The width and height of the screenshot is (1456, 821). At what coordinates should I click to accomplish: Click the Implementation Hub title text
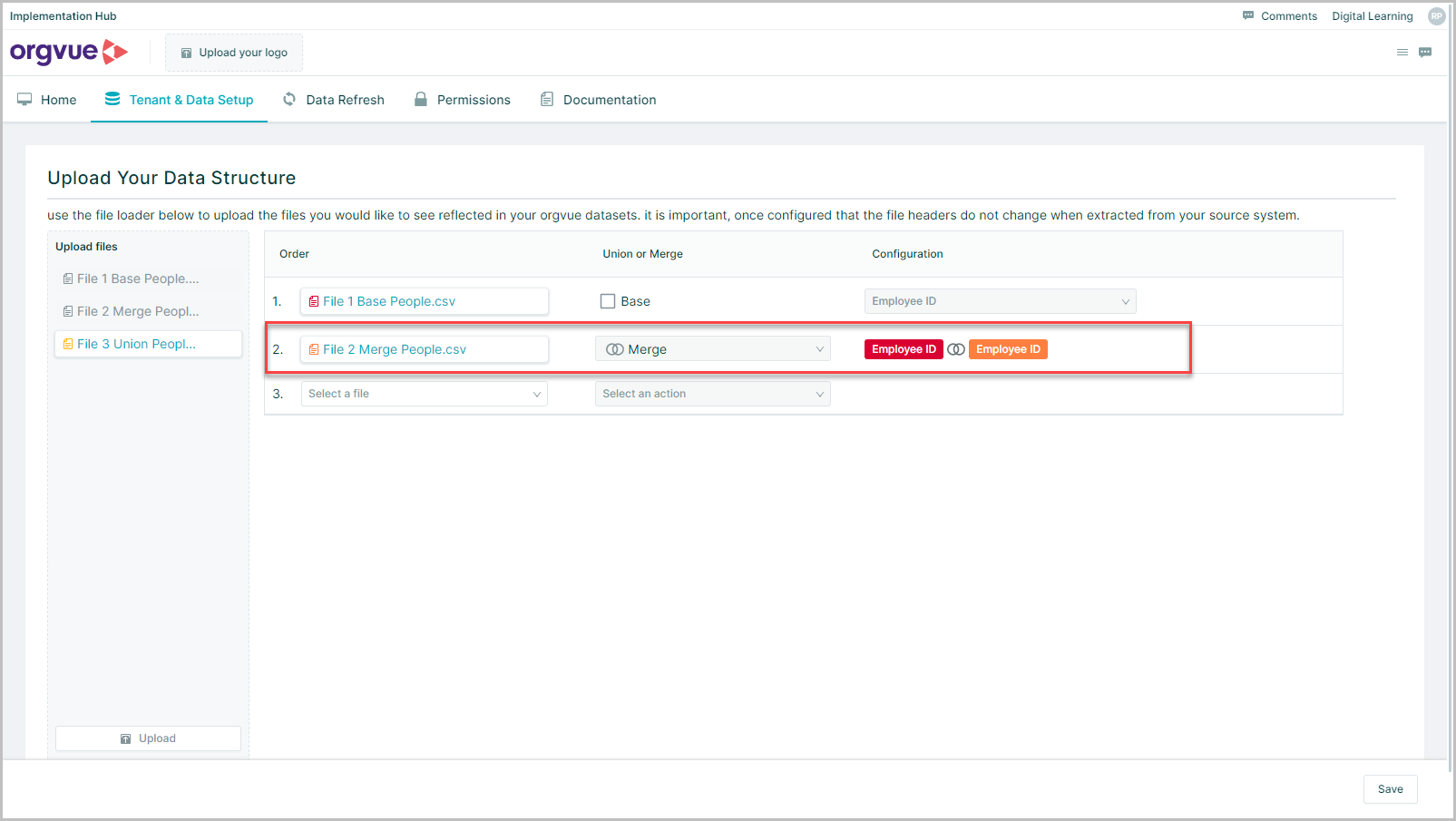64,16
